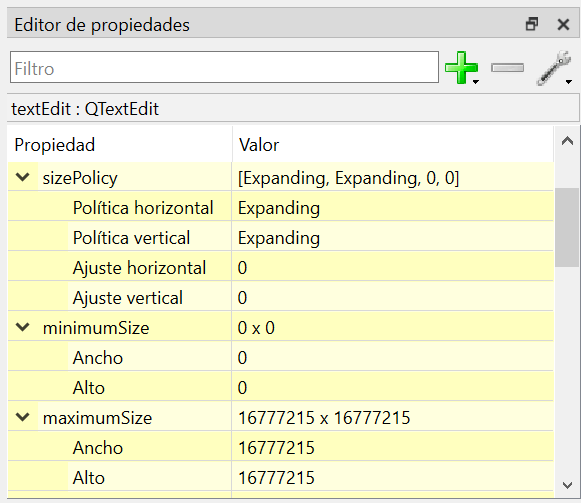Screen dimensions: 581x503
Task: Select the Ajuste vertical row
Action: pyautogui.click(x=280, y=297)
